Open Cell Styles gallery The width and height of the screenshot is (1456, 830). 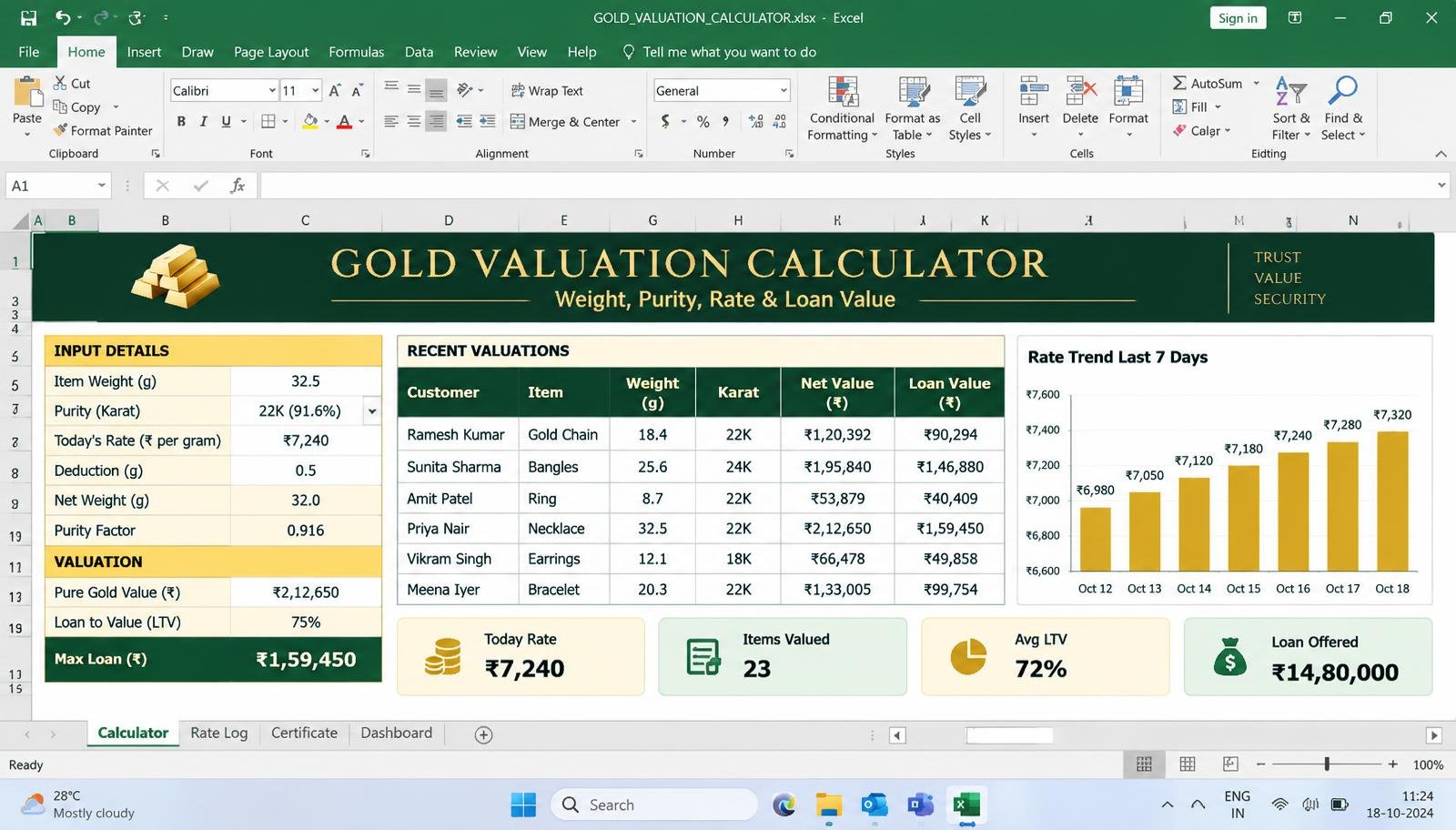coord(970,108)
